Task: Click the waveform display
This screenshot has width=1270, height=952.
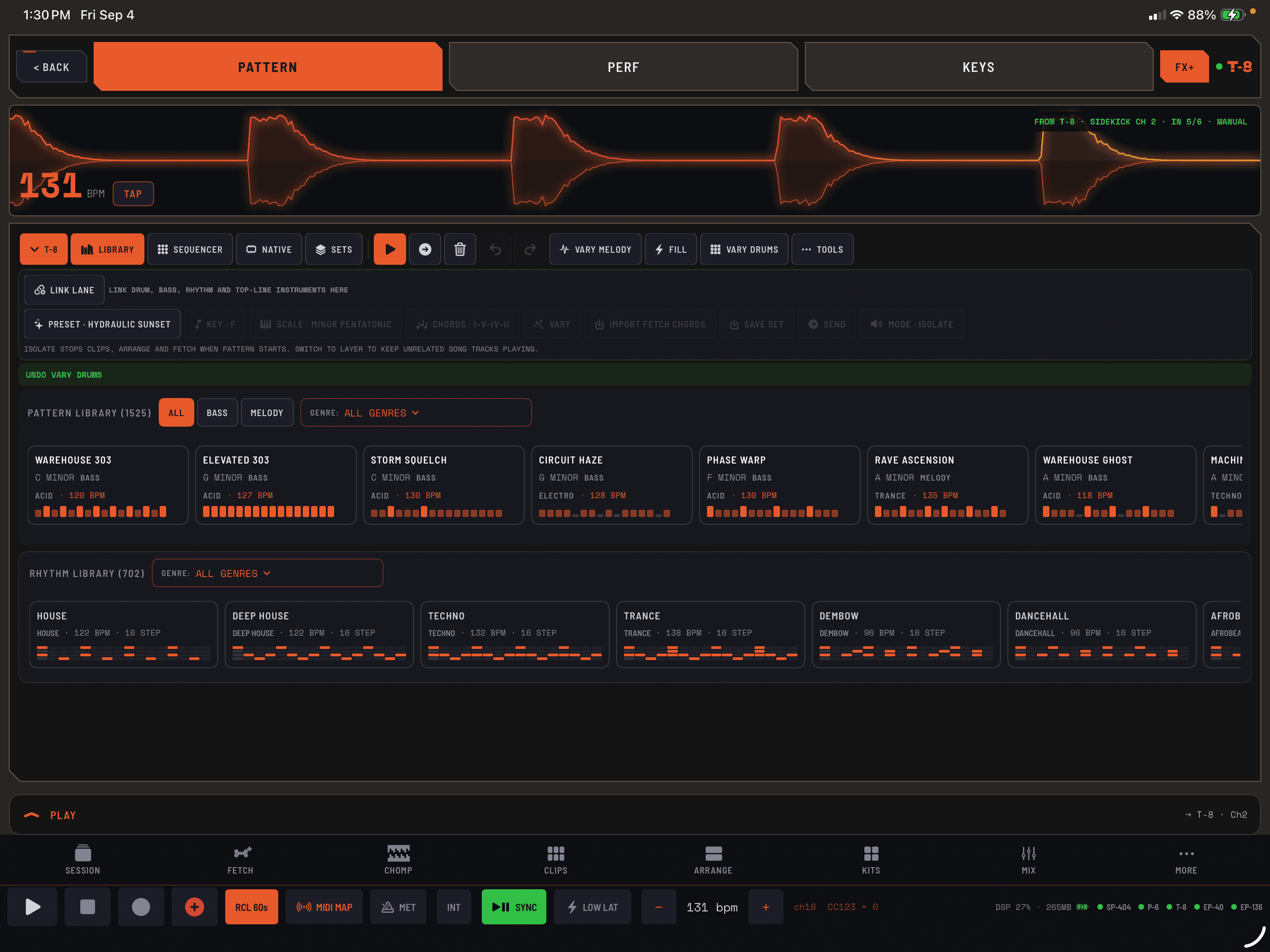Action: tap(635, 160)
